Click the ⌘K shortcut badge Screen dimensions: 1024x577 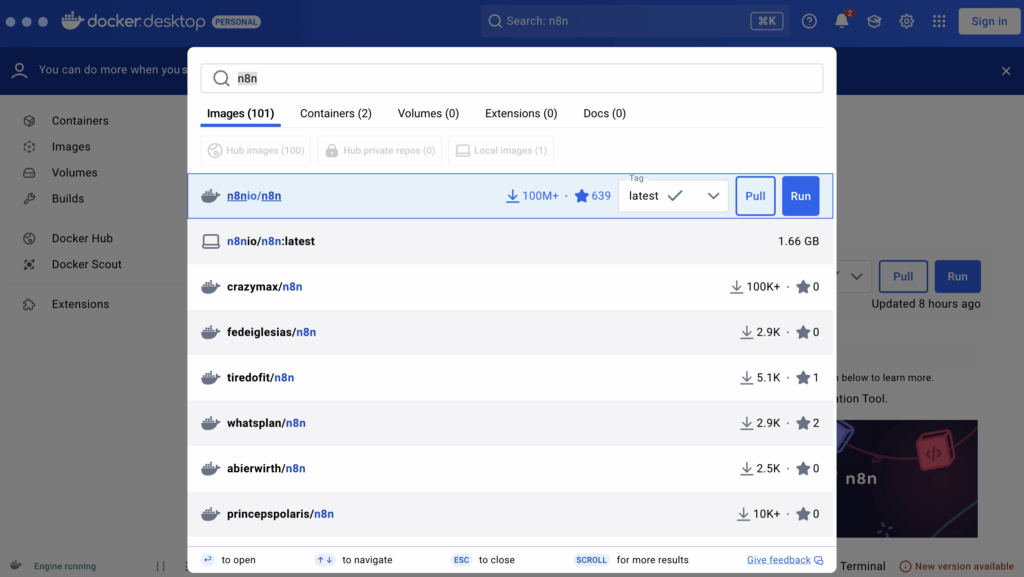767,22
